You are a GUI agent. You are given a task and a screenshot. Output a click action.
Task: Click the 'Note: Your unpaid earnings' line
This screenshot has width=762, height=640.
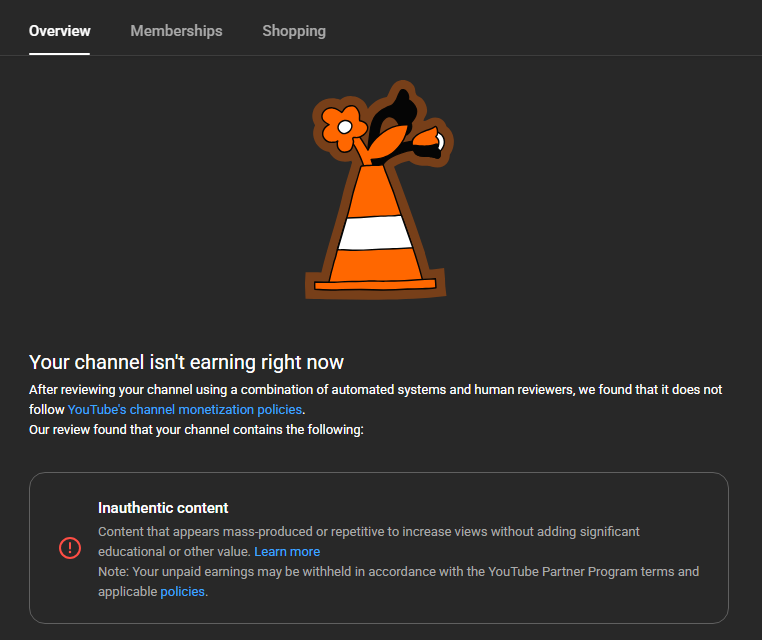tap(398, 571)
